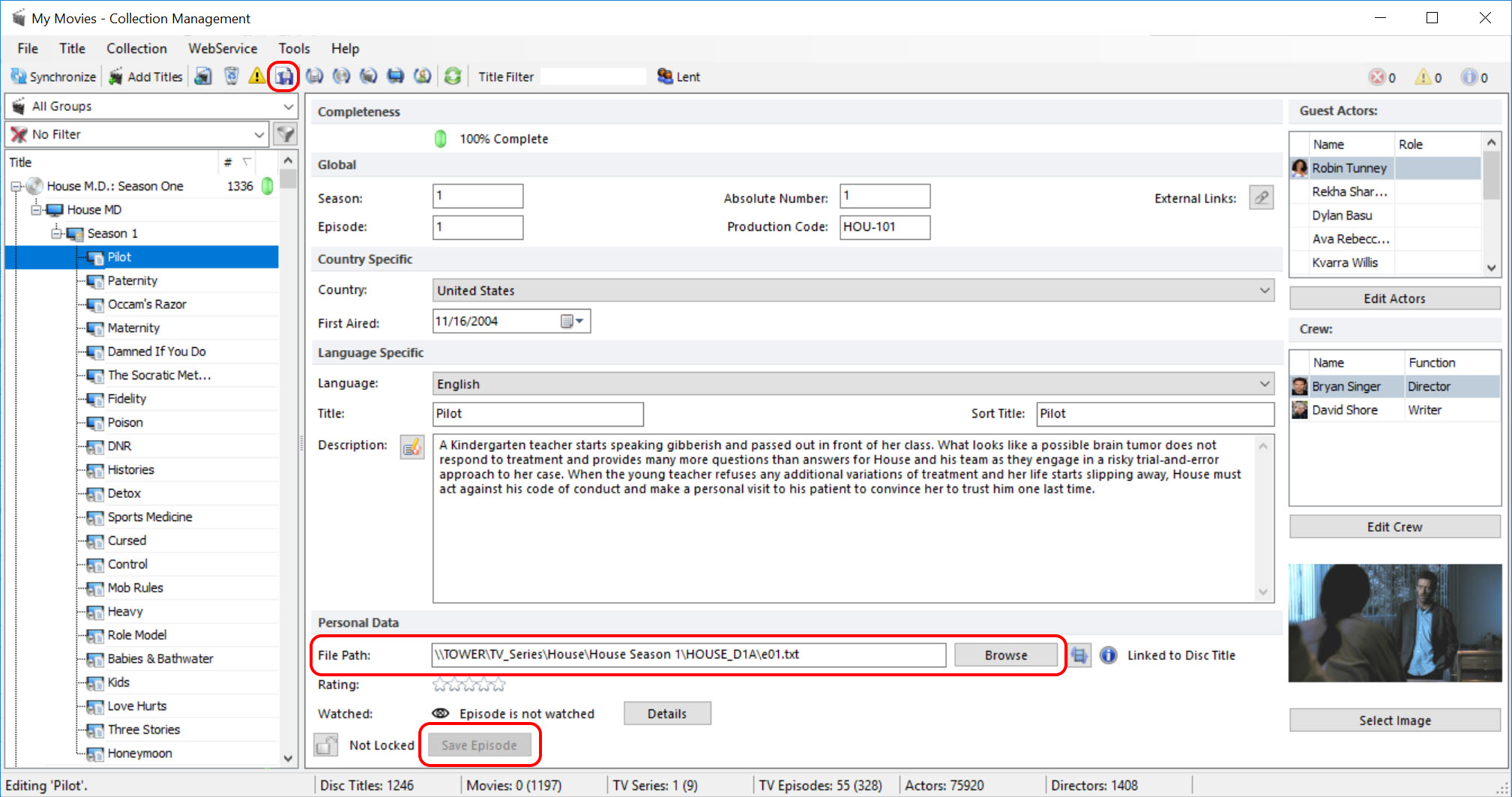Open the Help menu
Image resolution: width=1512 pixels, height=797 pixels.
point(346,48)
